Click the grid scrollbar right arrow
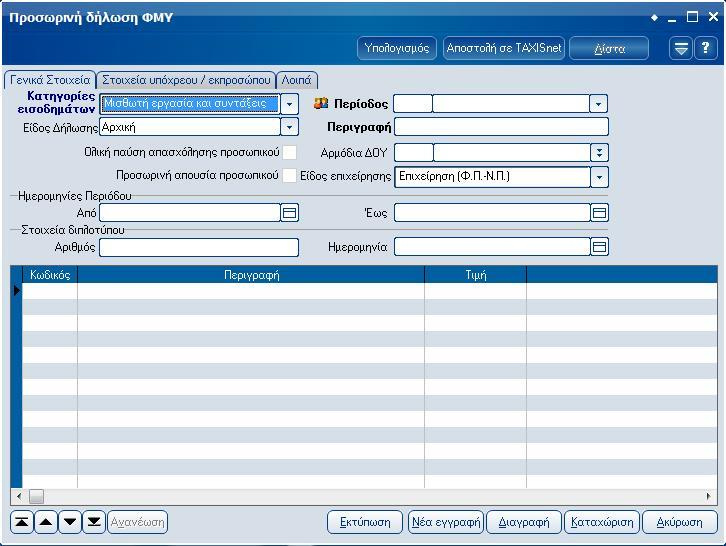726x546 pixels. [x=709, y=496]
